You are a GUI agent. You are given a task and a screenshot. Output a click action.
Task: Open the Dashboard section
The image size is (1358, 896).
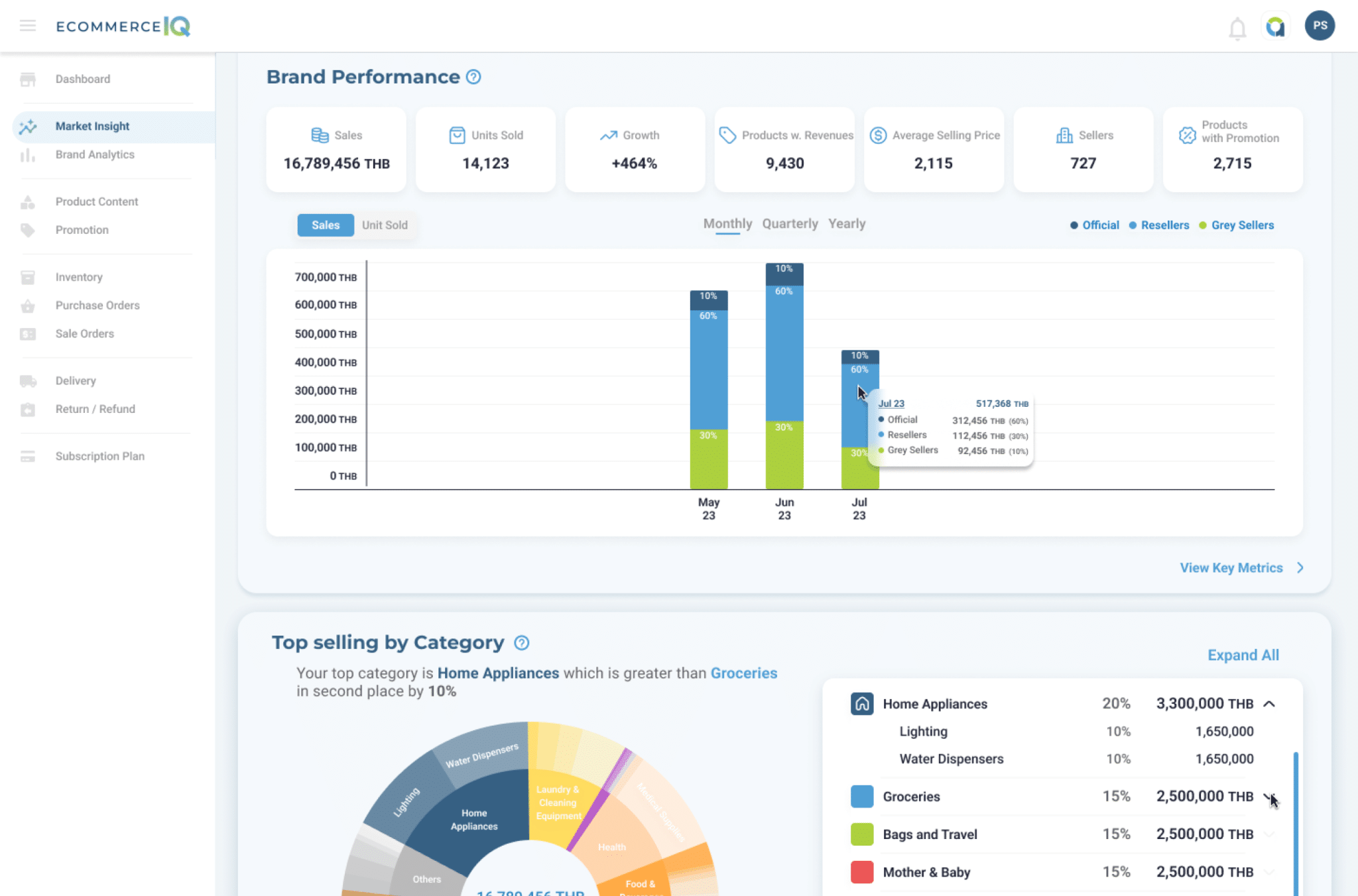tap(82, 79)
